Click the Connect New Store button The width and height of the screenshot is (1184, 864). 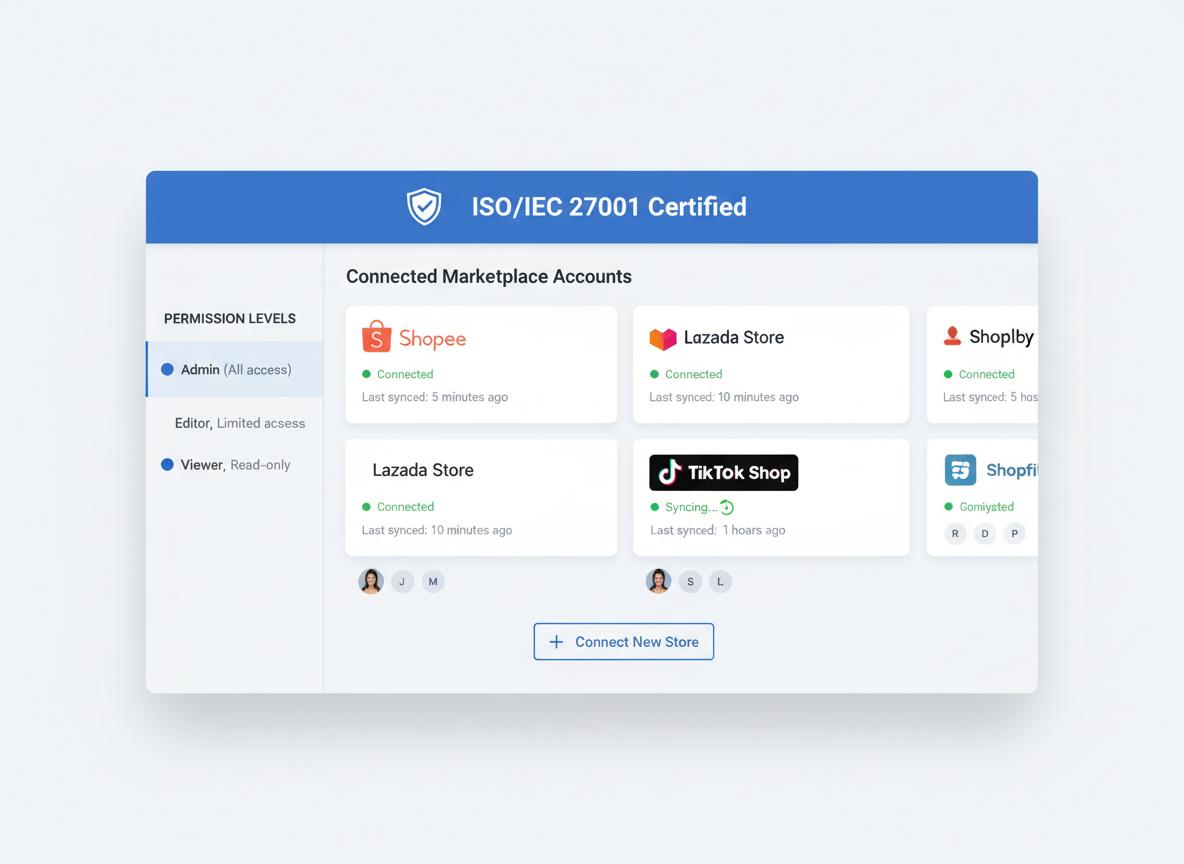[x=624, y=641]
